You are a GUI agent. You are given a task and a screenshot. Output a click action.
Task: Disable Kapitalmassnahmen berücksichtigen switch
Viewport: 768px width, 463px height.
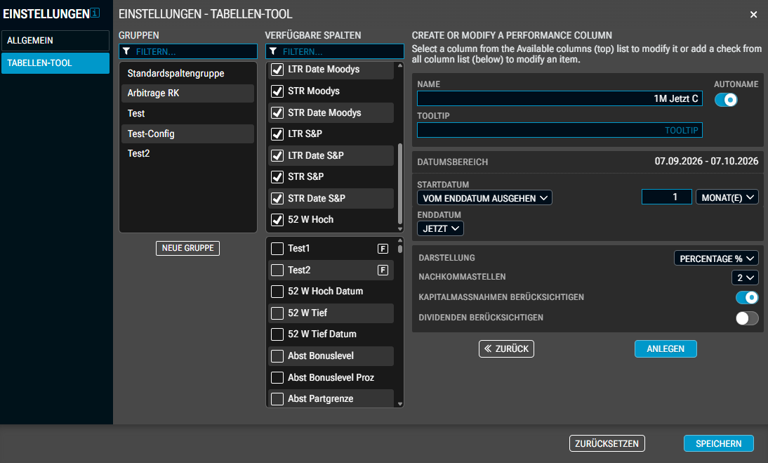(747, 297)
